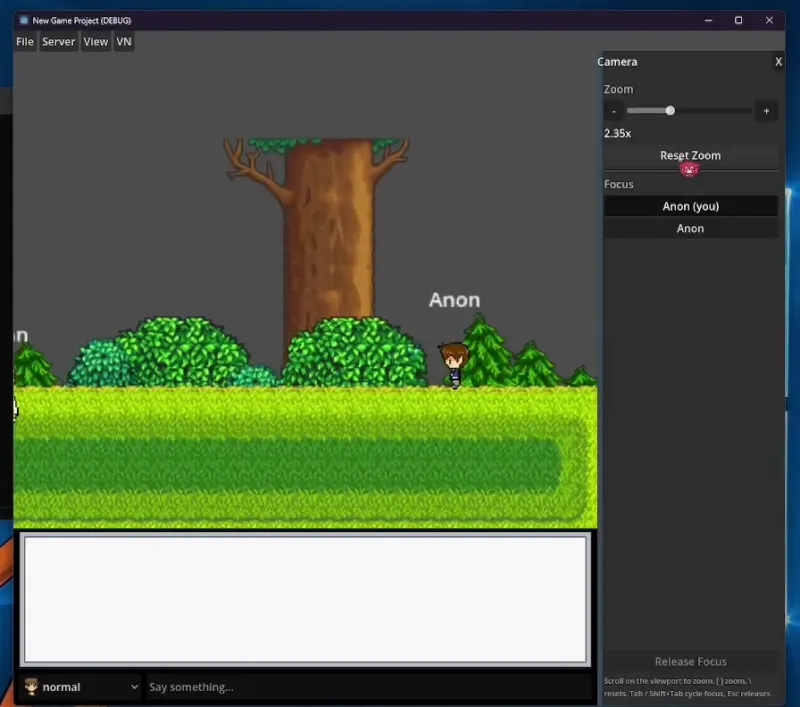800x707 pixels.
Task: Click the Zoom slider handle
Action: 670,111
